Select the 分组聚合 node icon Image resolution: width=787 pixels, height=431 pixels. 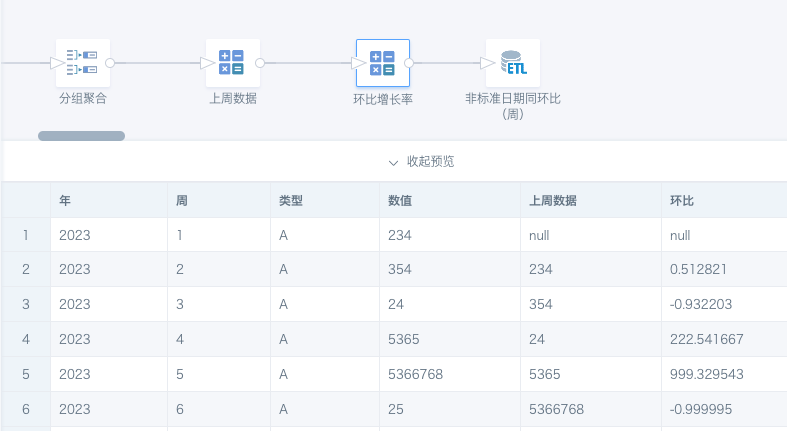coord(83,63)
